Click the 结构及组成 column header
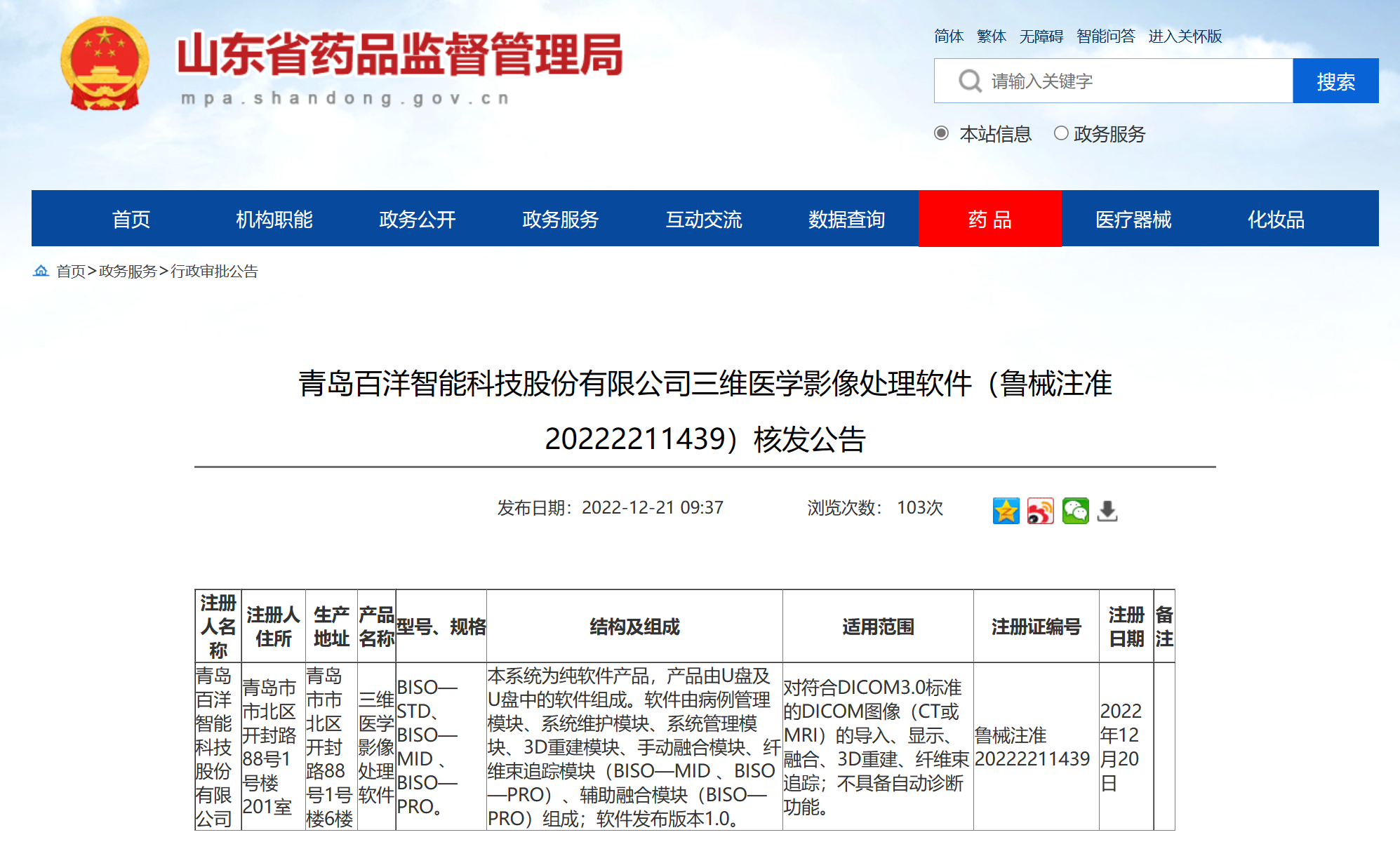Viewport: 1400px width, 863px height. click(634, 627)
